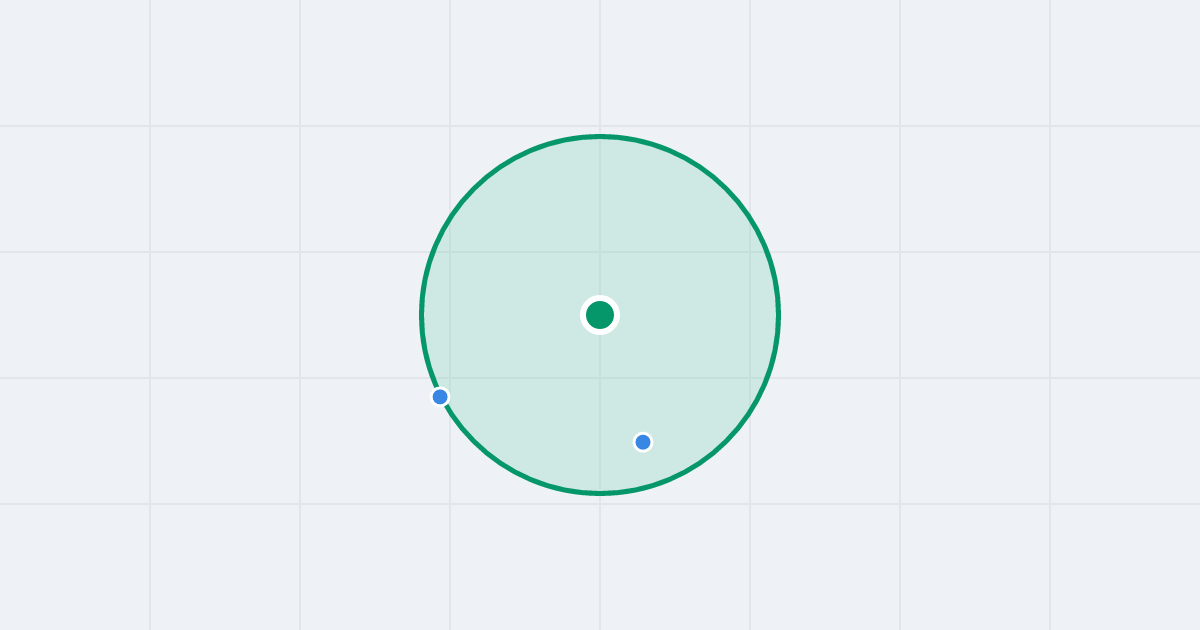Select the rightmost blue dot

tap(643, 442)
